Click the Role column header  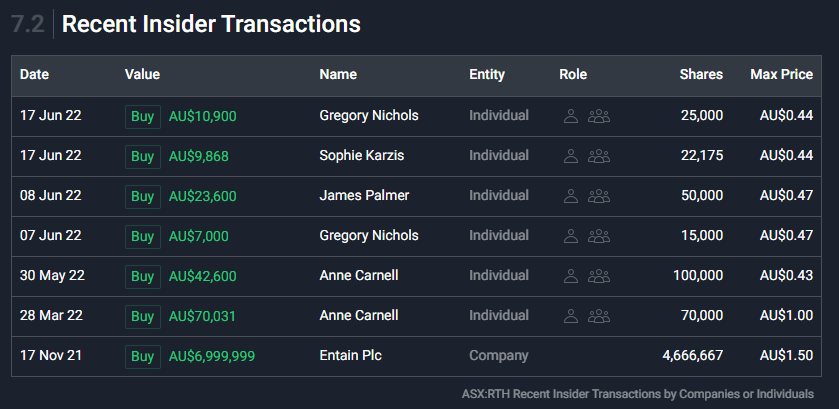573,74
